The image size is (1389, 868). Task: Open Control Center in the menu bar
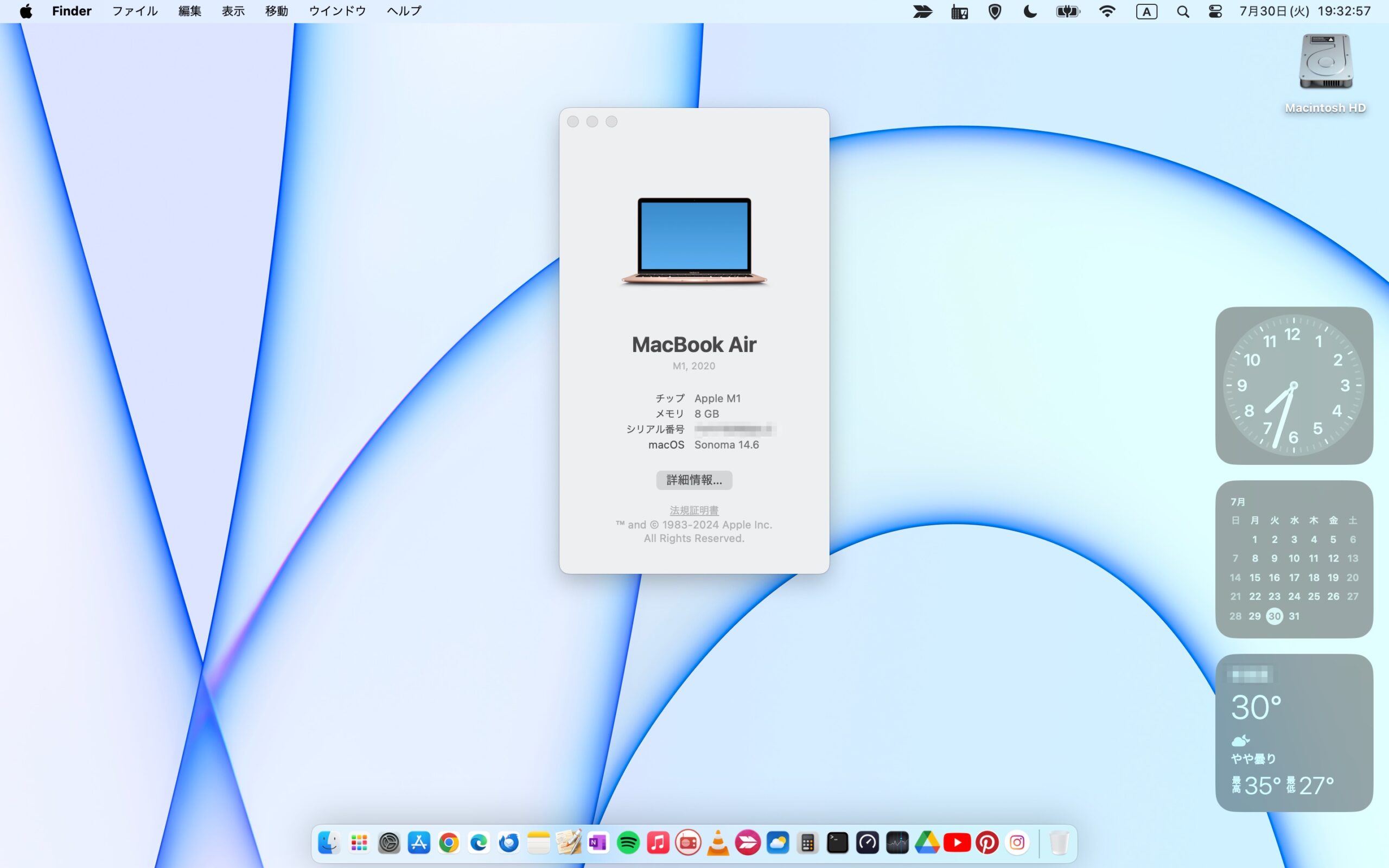pyautogui.click(x=1215, y=11)
